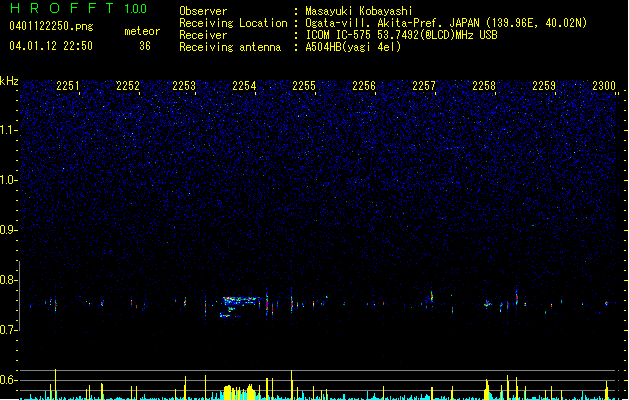The image size is (629, 400).
Task: Click the 0.9 kHz frequency tick label
Action: click(8, 230)
